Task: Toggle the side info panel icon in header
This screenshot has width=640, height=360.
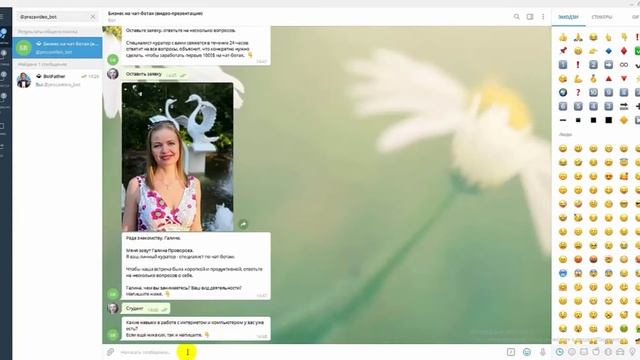Action: (530, 17)
